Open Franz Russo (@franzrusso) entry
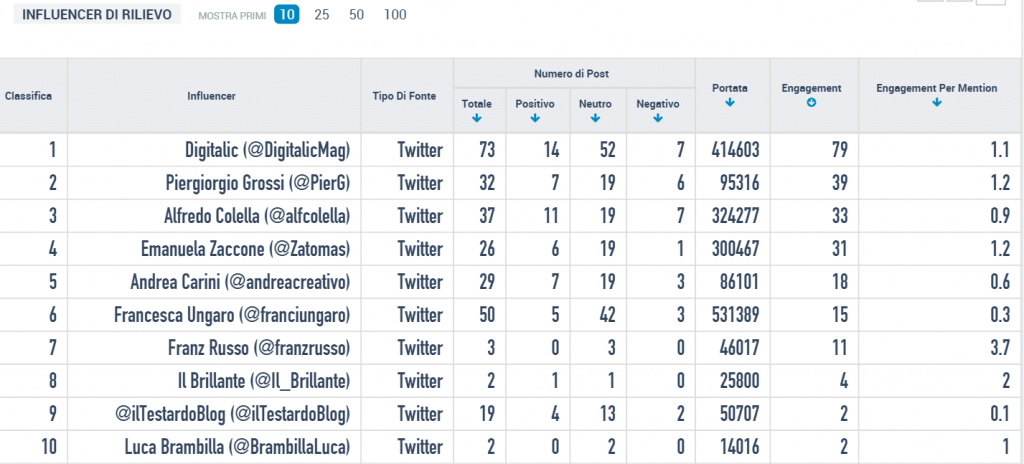 259,348
